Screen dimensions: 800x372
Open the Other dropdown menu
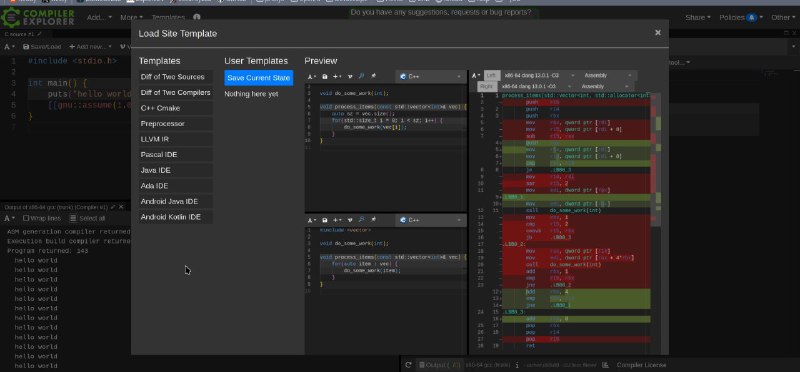pos(783,17)
